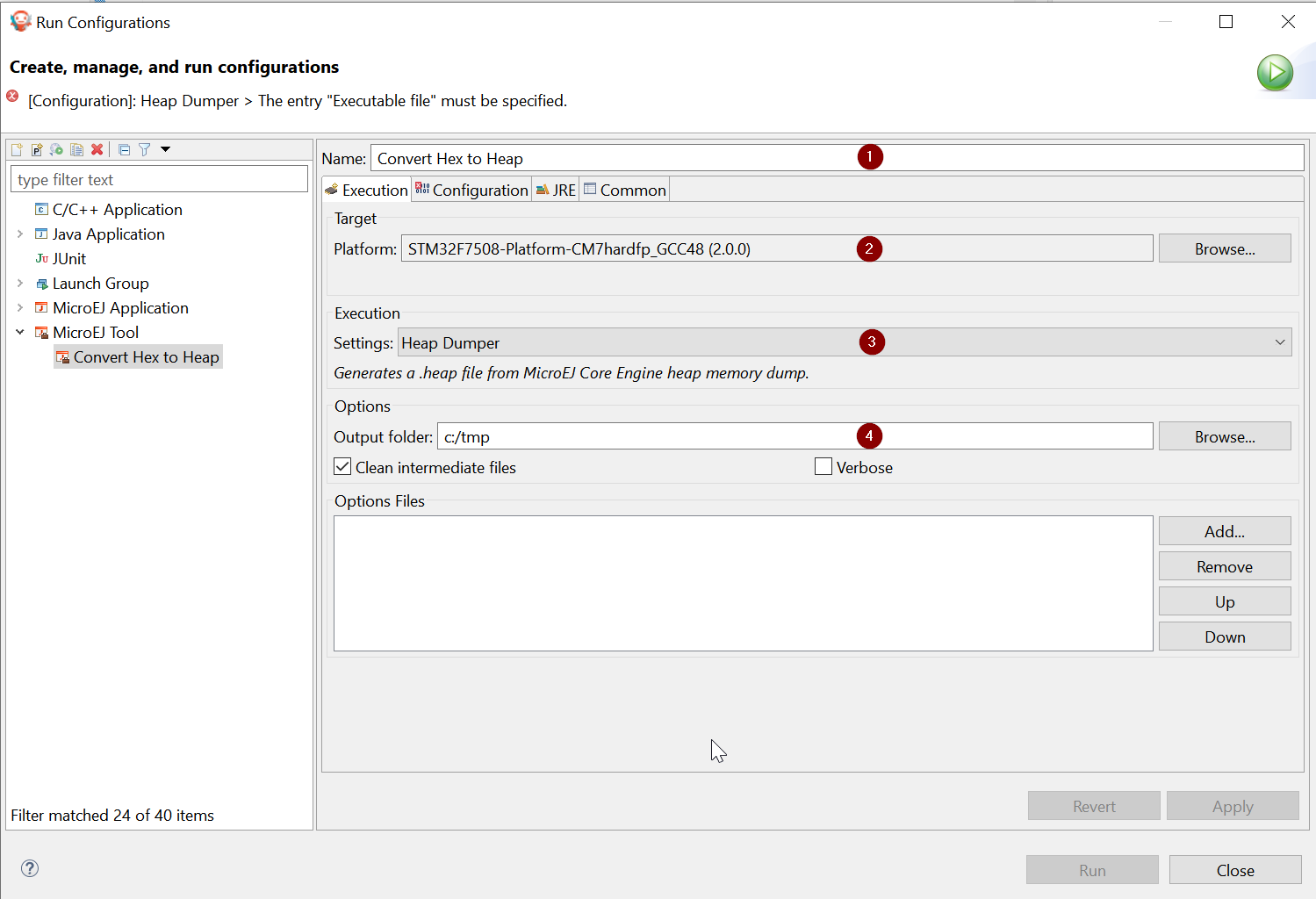The width and height of the screenshot is (1316, 899).
Task: Switch to the Configuration tab
Action: pyautogui.click(x=471, y=191)
